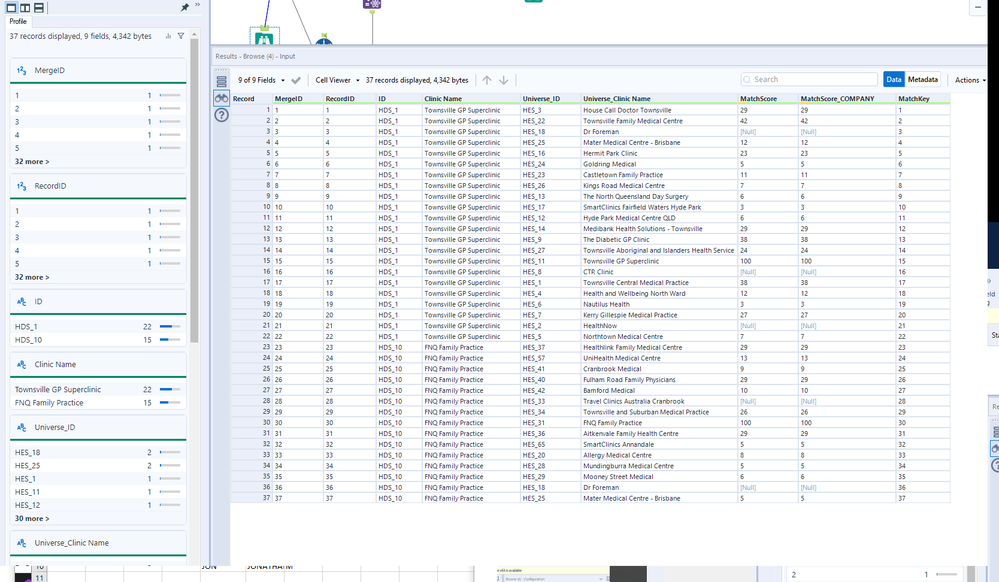
Task: Switch to stacked horizontal split layout
Action: click(39, 7)
